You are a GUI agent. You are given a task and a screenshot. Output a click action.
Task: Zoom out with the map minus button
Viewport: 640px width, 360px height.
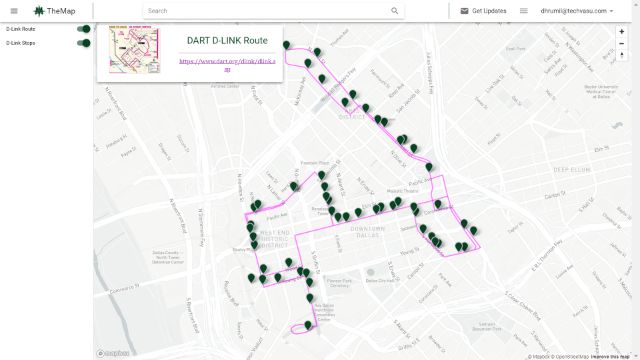(621, 43)
